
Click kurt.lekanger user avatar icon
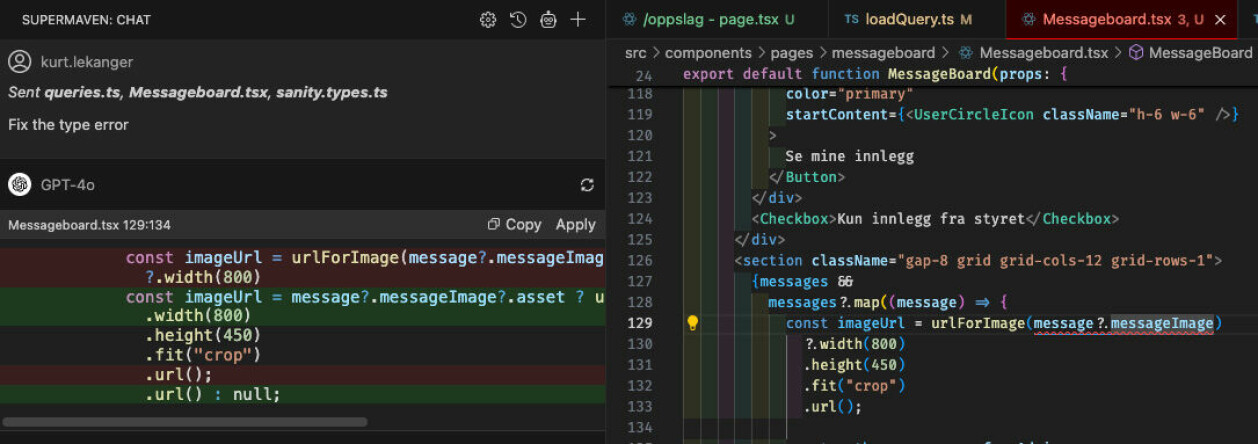click(19, 62)
